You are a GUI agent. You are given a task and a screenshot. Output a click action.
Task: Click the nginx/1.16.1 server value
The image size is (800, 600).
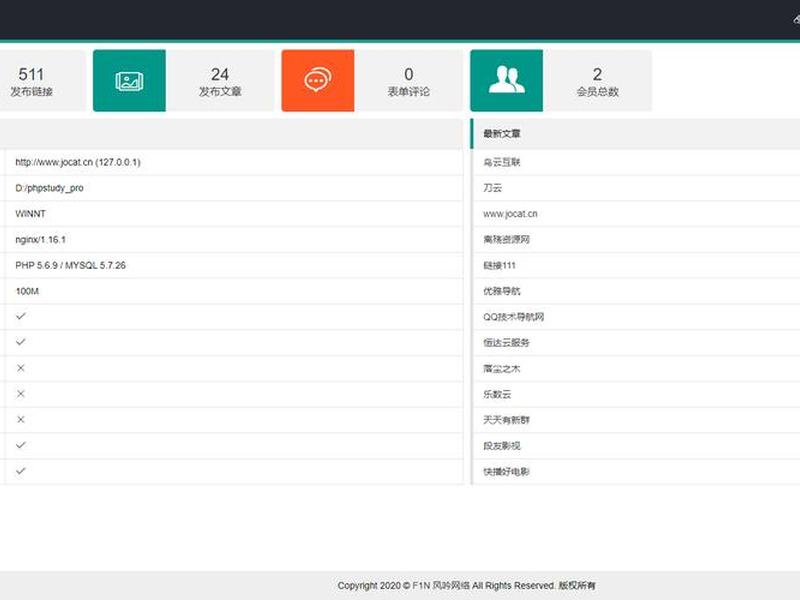pyautogui.click(x=41, y=239)
